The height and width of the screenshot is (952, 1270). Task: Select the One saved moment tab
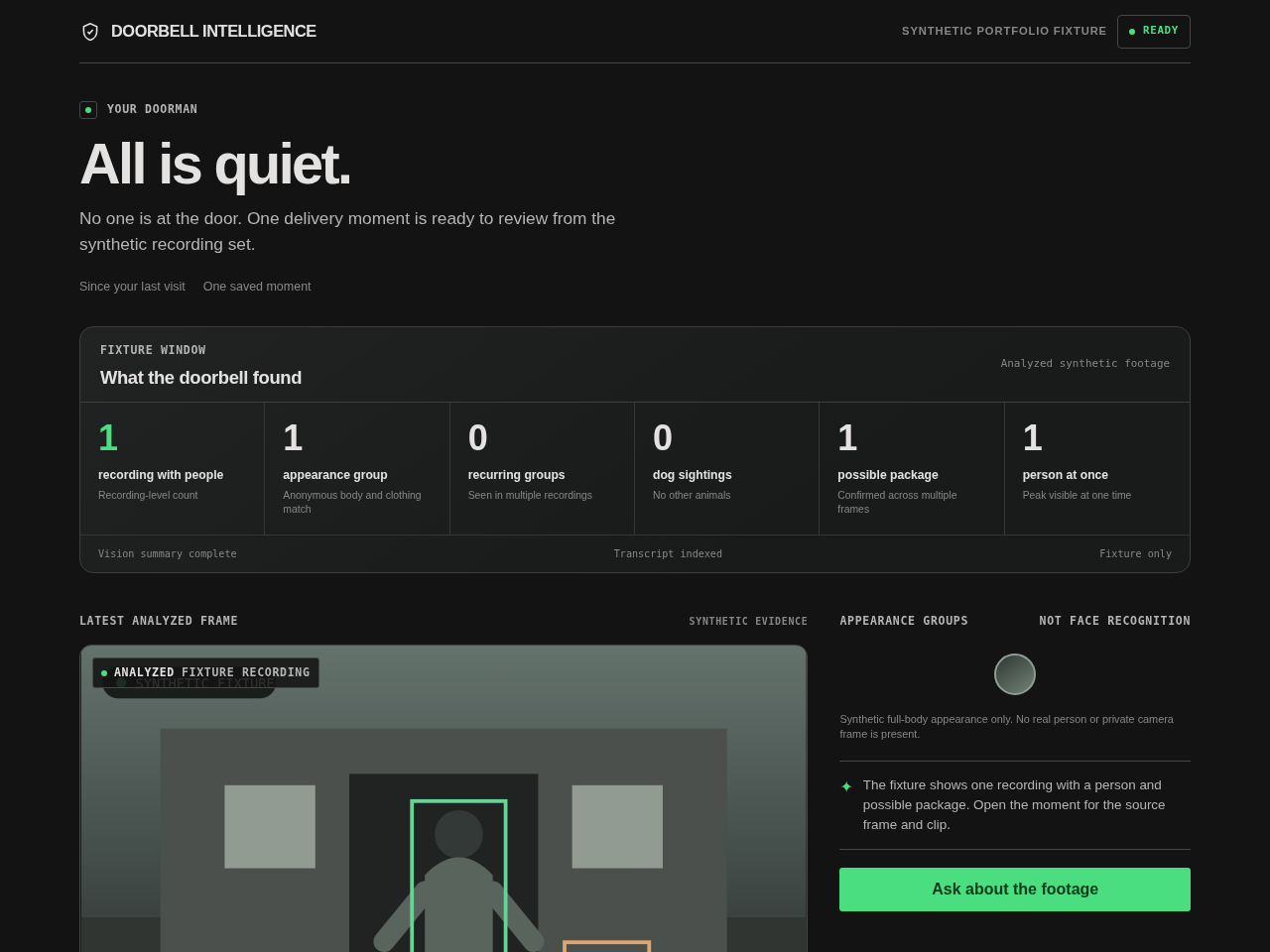tap(257, 287)
